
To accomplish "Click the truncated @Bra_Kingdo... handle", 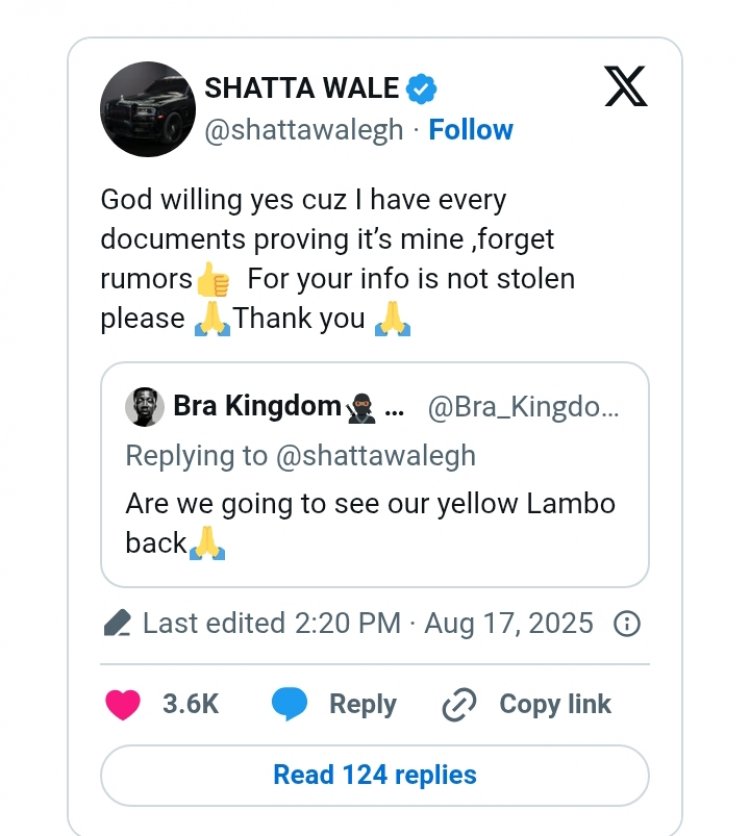I will (x=523, y=407).
